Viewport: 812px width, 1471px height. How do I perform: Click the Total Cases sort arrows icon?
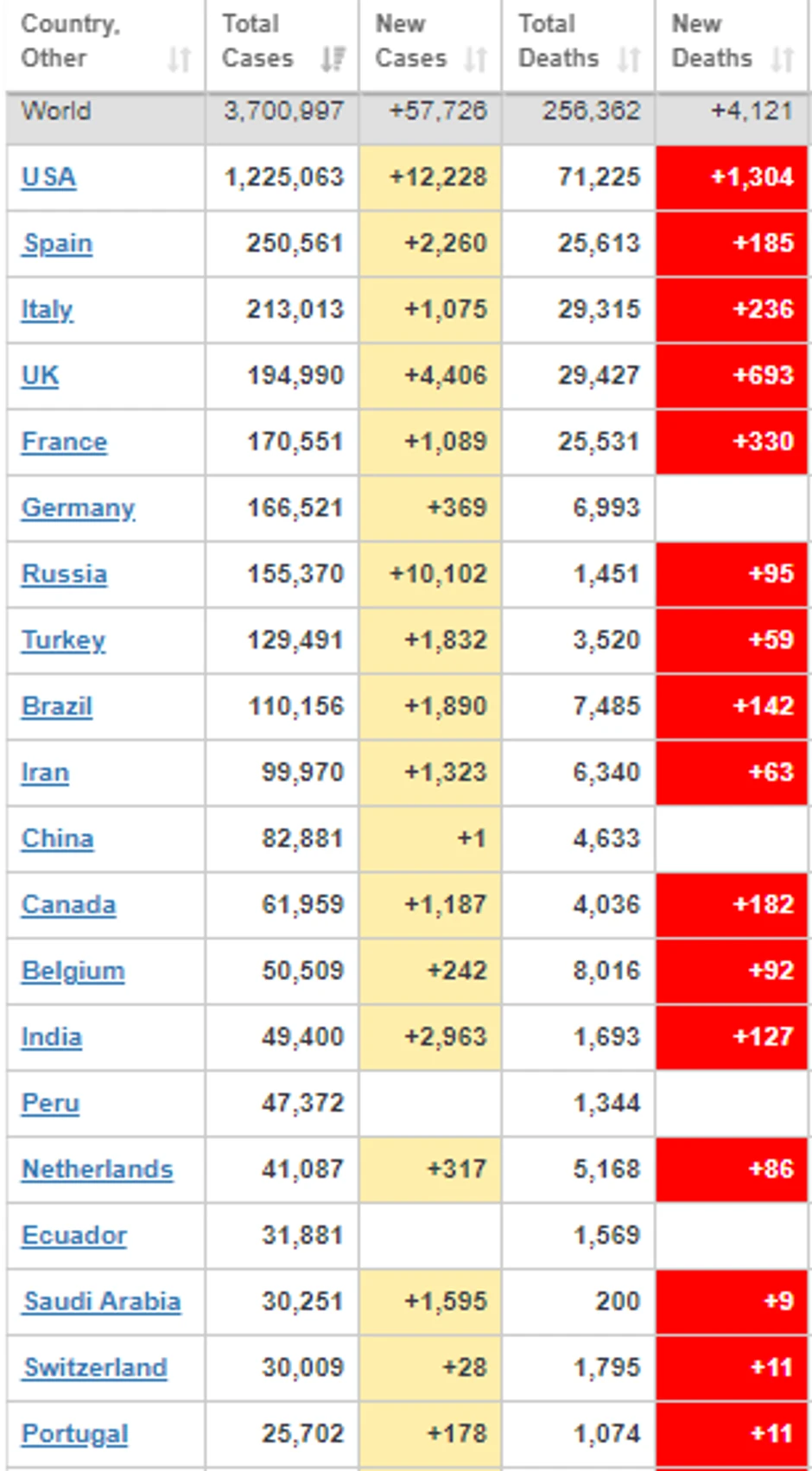(x=333, y=59)
